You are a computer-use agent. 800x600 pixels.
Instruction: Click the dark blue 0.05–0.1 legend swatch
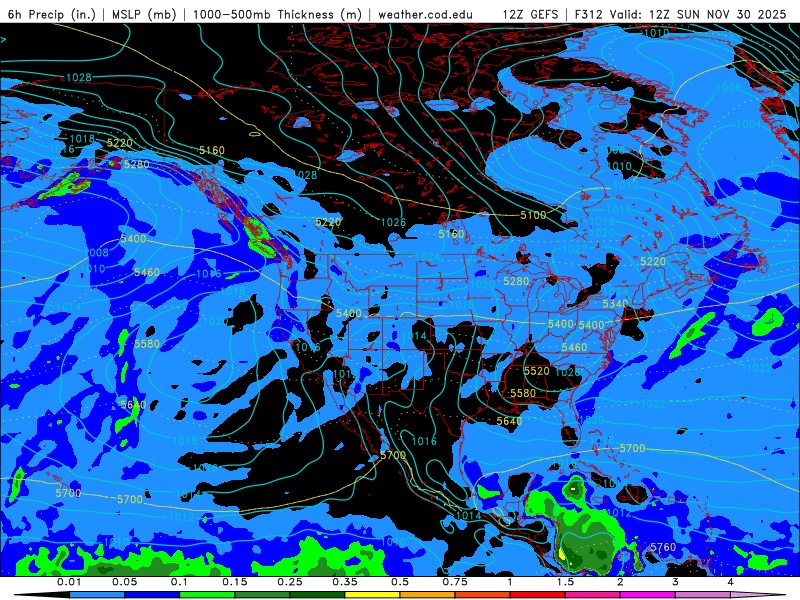pos(152,595)
